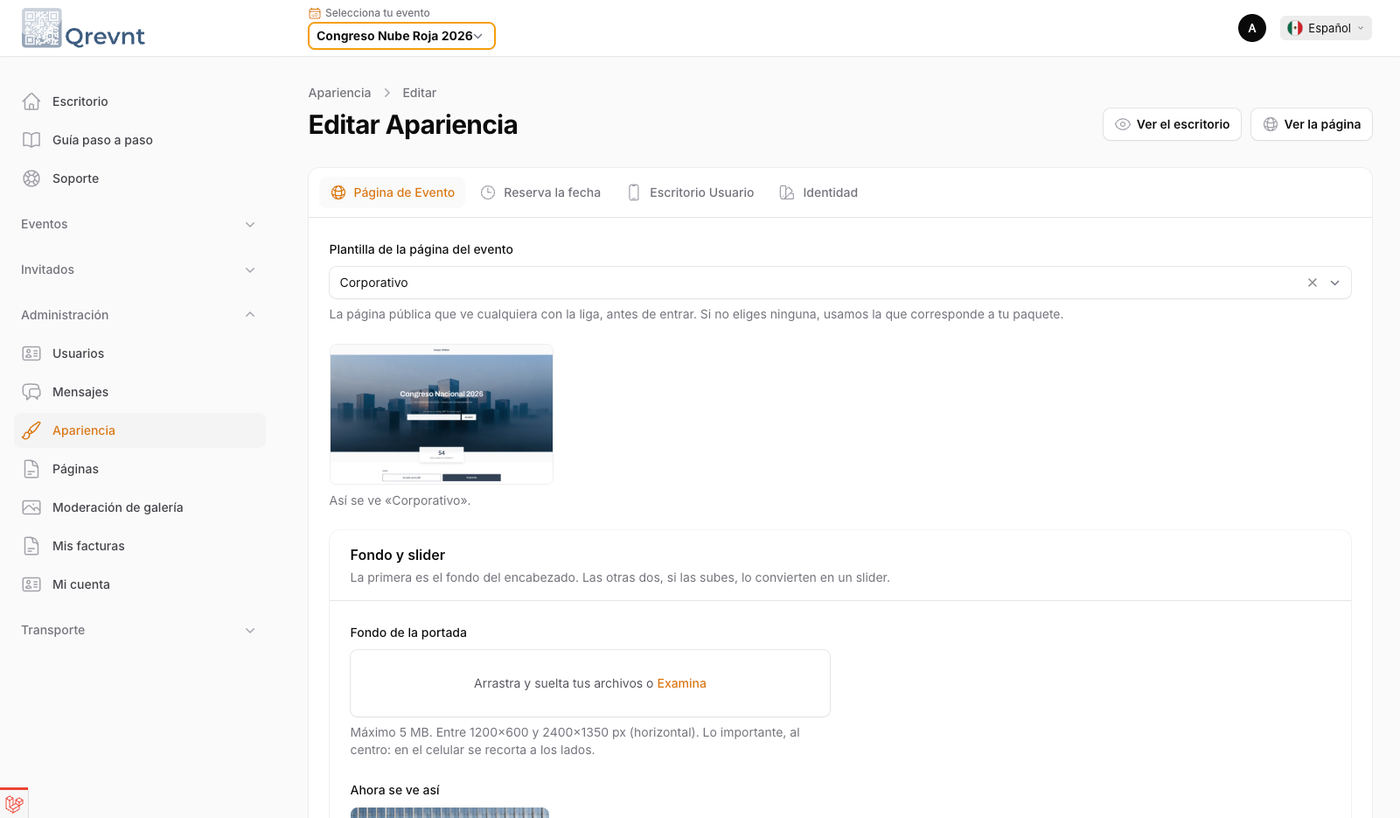Click the red debug icon at the bottom-left corner

coord(14,803)
